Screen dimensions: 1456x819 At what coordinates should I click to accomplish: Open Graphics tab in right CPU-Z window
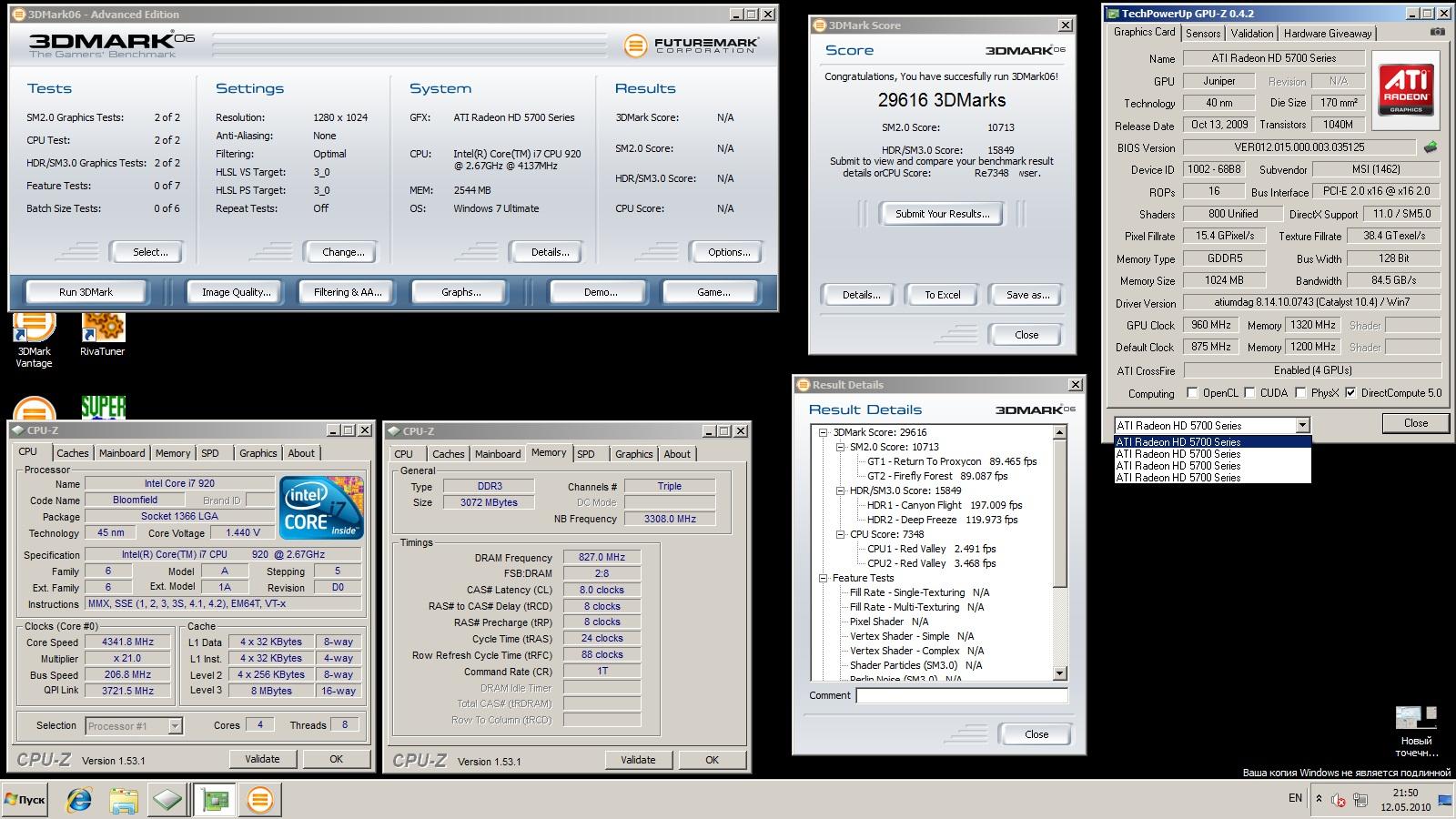point(634,454)
